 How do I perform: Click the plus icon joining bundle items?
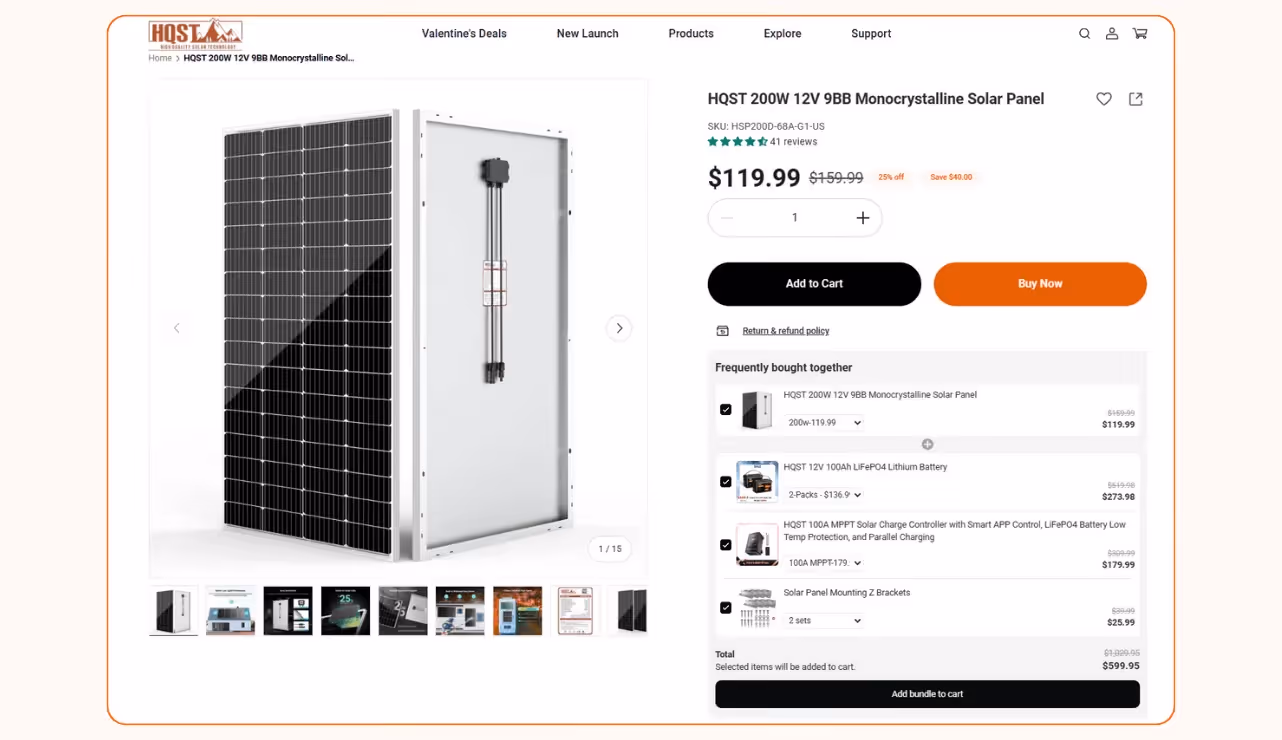click(927, 444)
